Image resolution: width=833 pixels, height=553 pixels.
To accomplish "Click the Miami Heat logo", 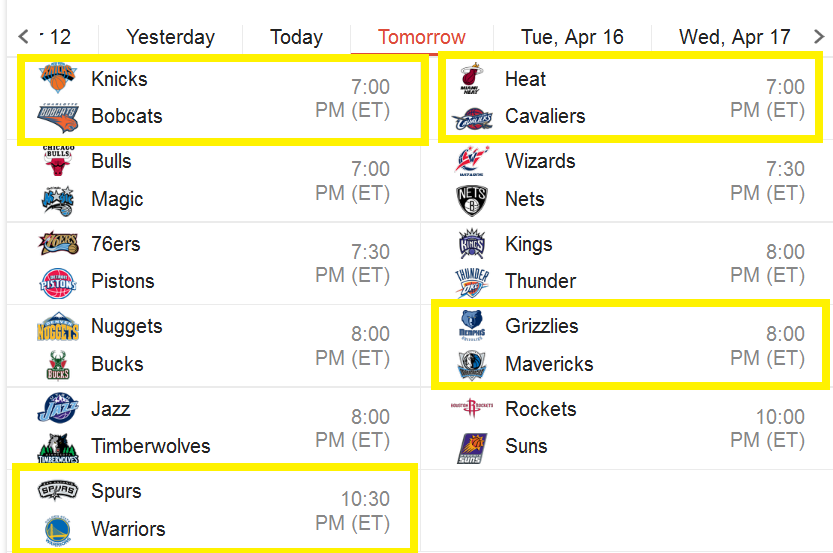I will (x=472, y=78).
